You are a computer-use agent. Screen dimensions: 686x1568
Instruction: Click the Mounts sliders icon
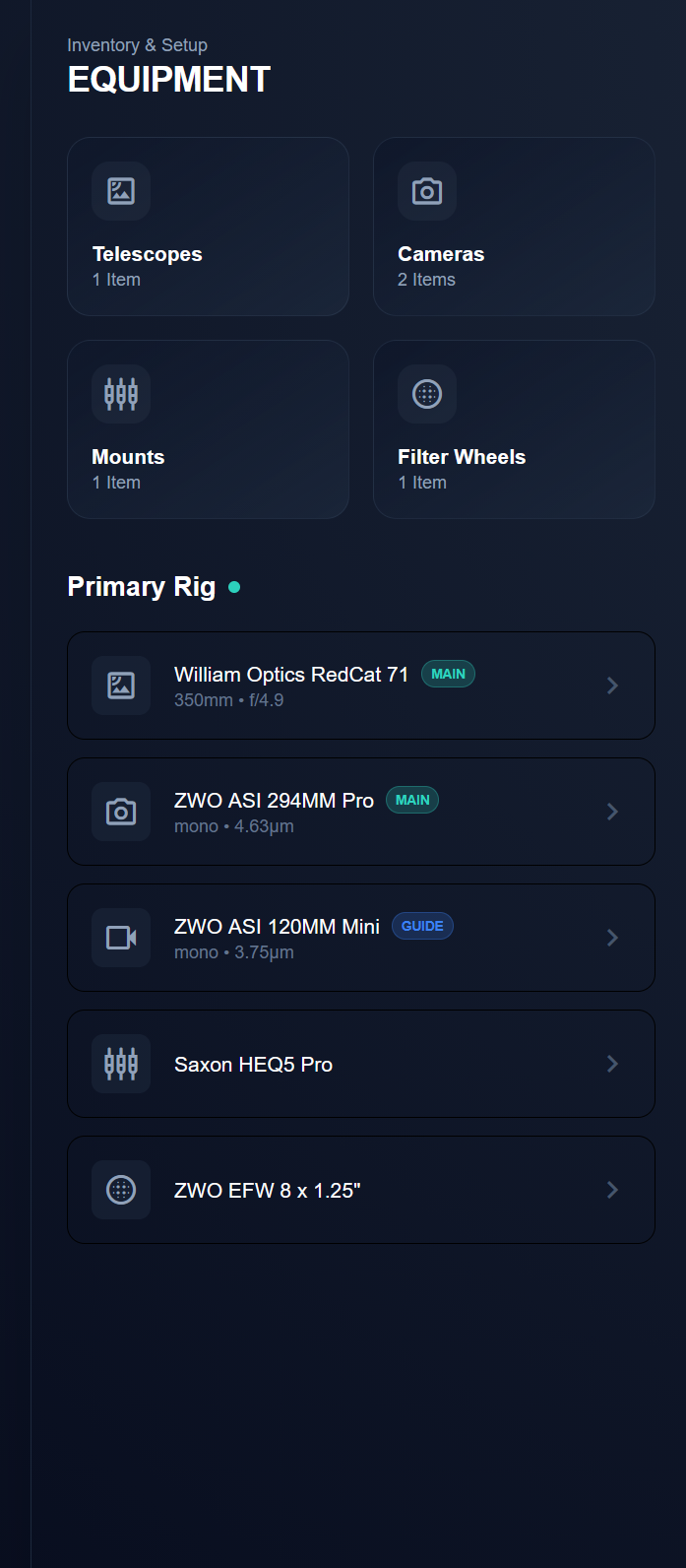click(x=119, y=393)
